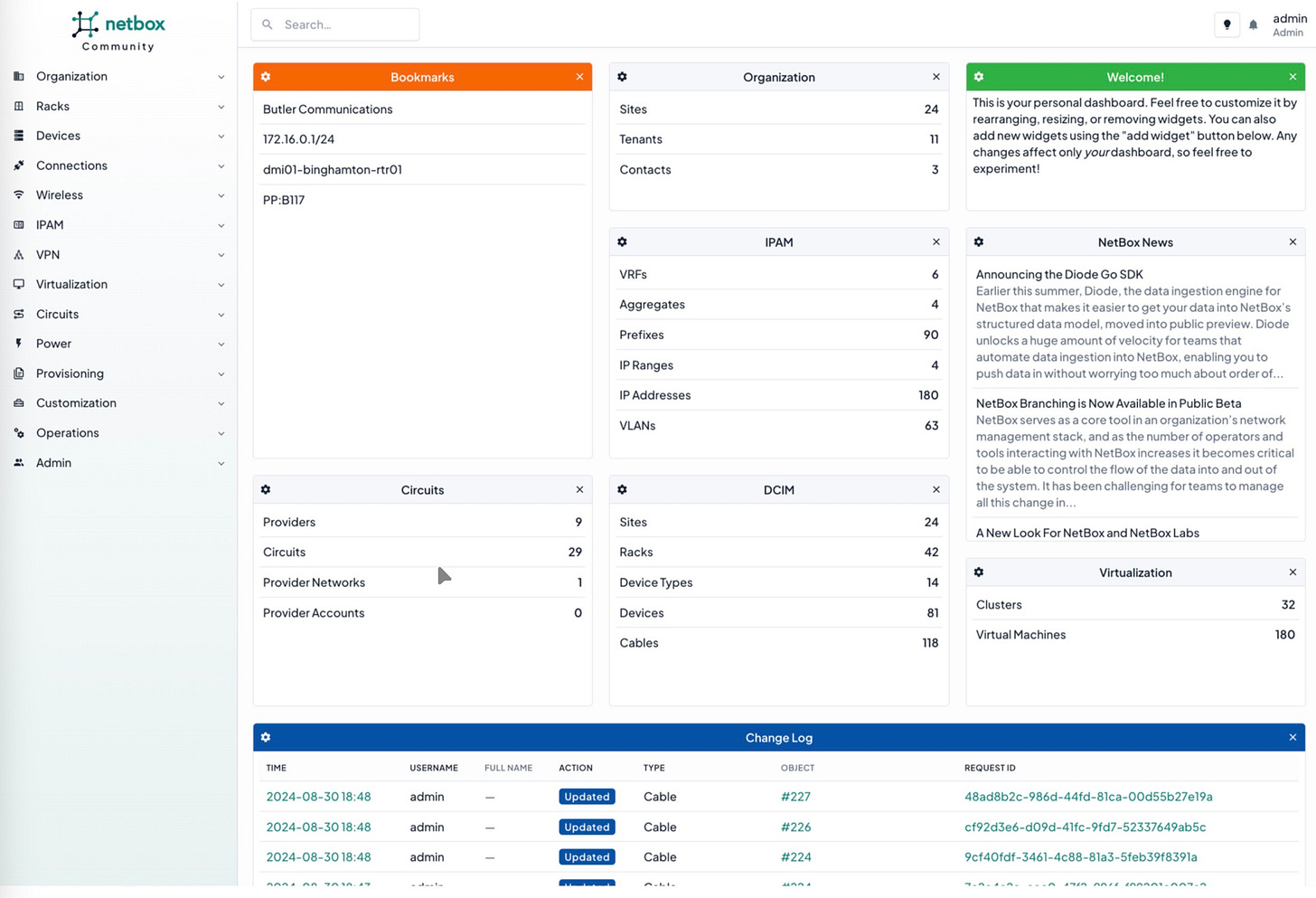Expand the Racks menu chevron
This screenshot has height=898, width=1316.
221,107
